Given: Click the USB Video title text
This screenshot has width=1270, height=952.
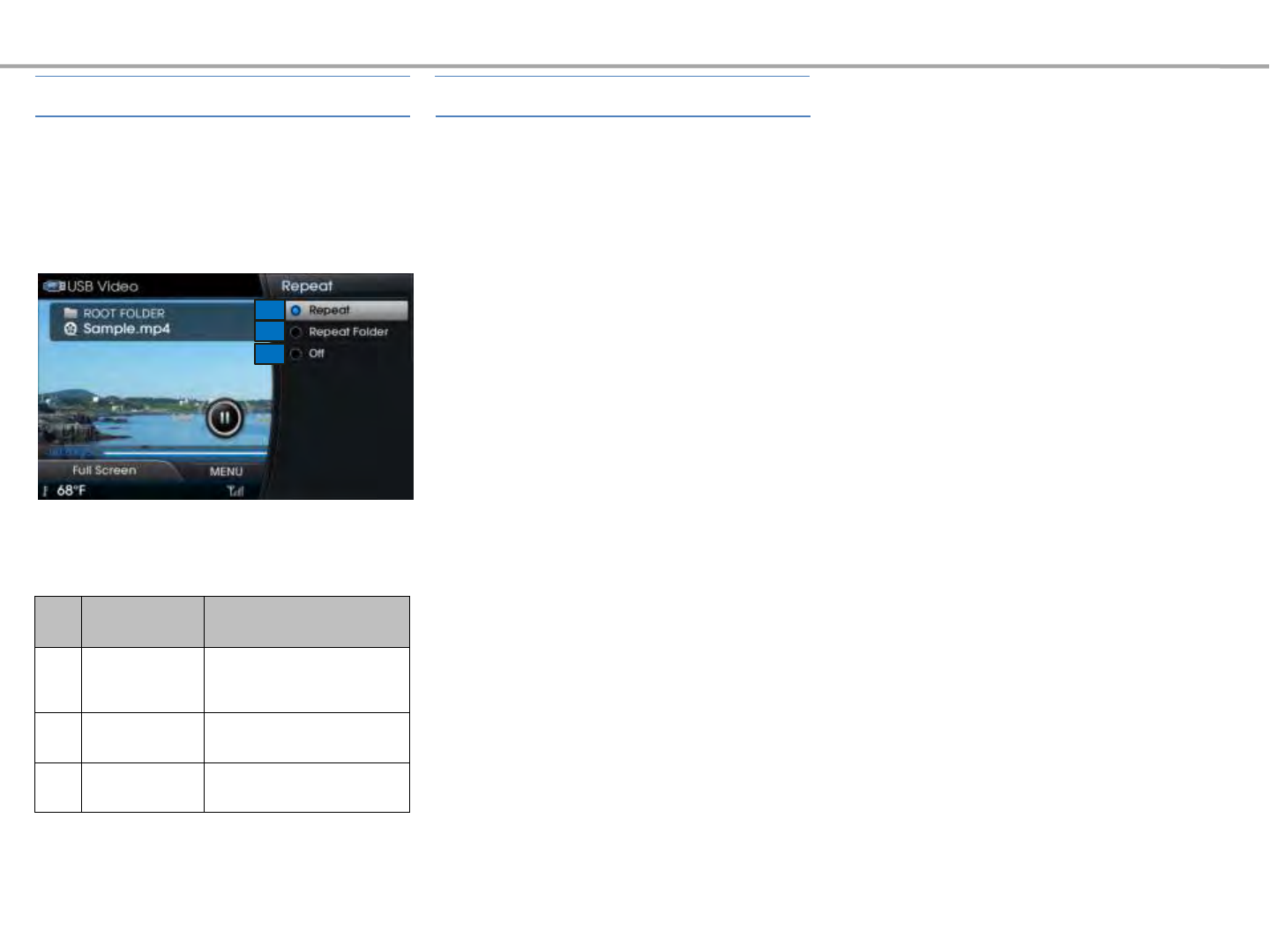Looking at the screenshot, I should (x=103, y=286).
